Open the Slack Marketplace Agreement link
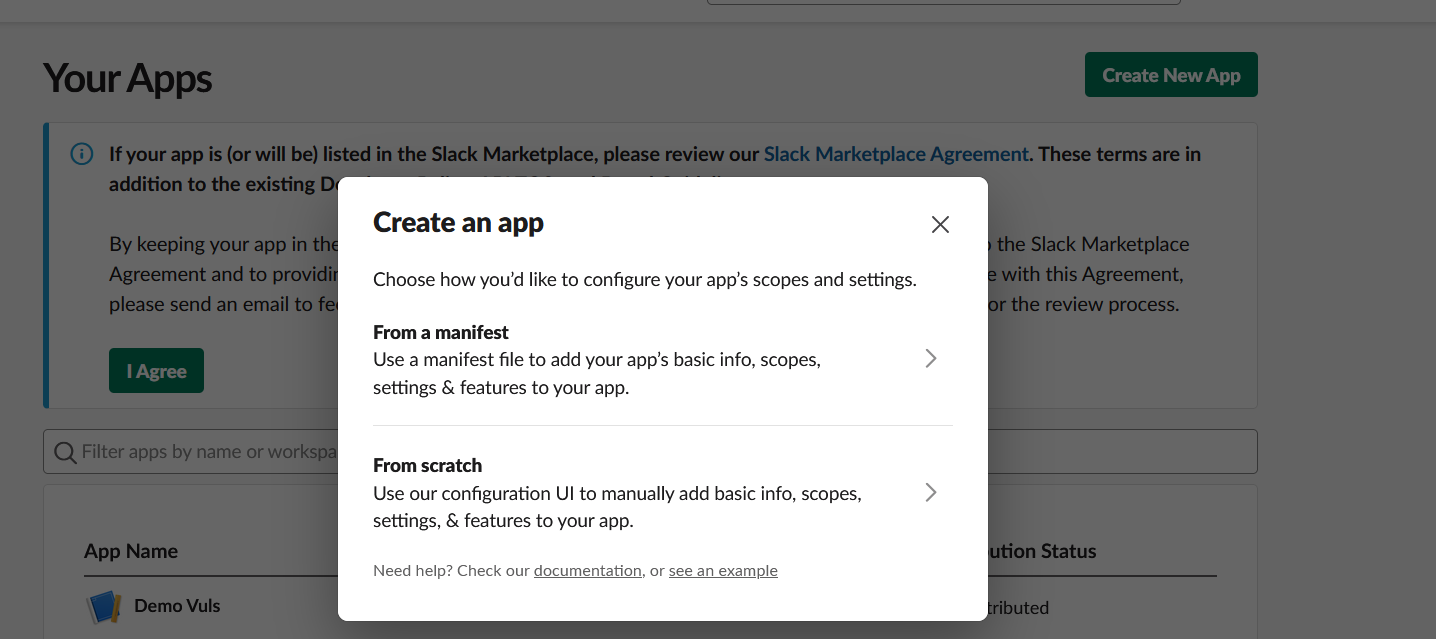 pos(896,154)
